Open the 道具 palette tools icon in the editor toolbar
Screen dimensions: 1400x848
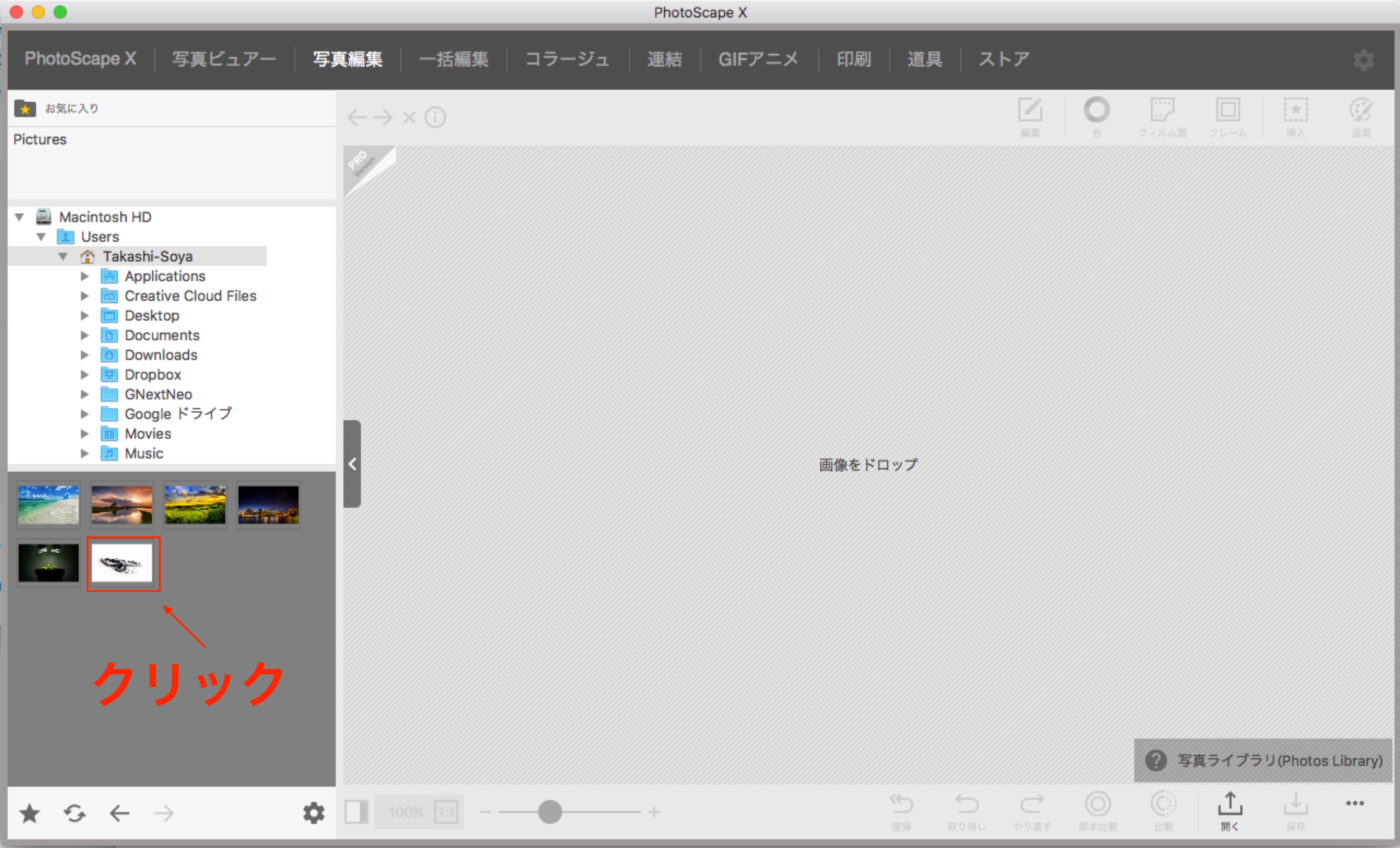pos(1361,117)
